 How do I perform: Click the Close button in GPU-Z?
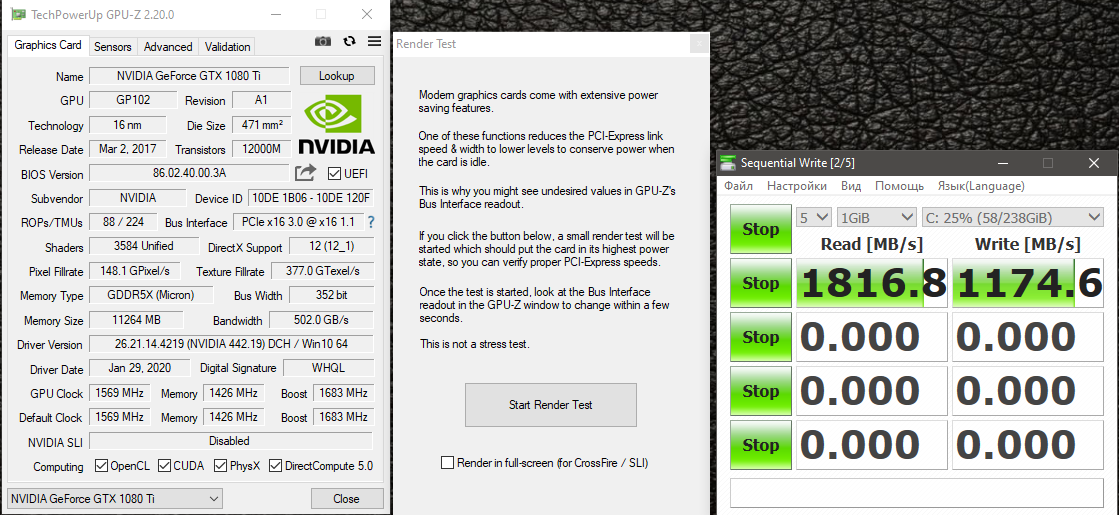(347, 499)
